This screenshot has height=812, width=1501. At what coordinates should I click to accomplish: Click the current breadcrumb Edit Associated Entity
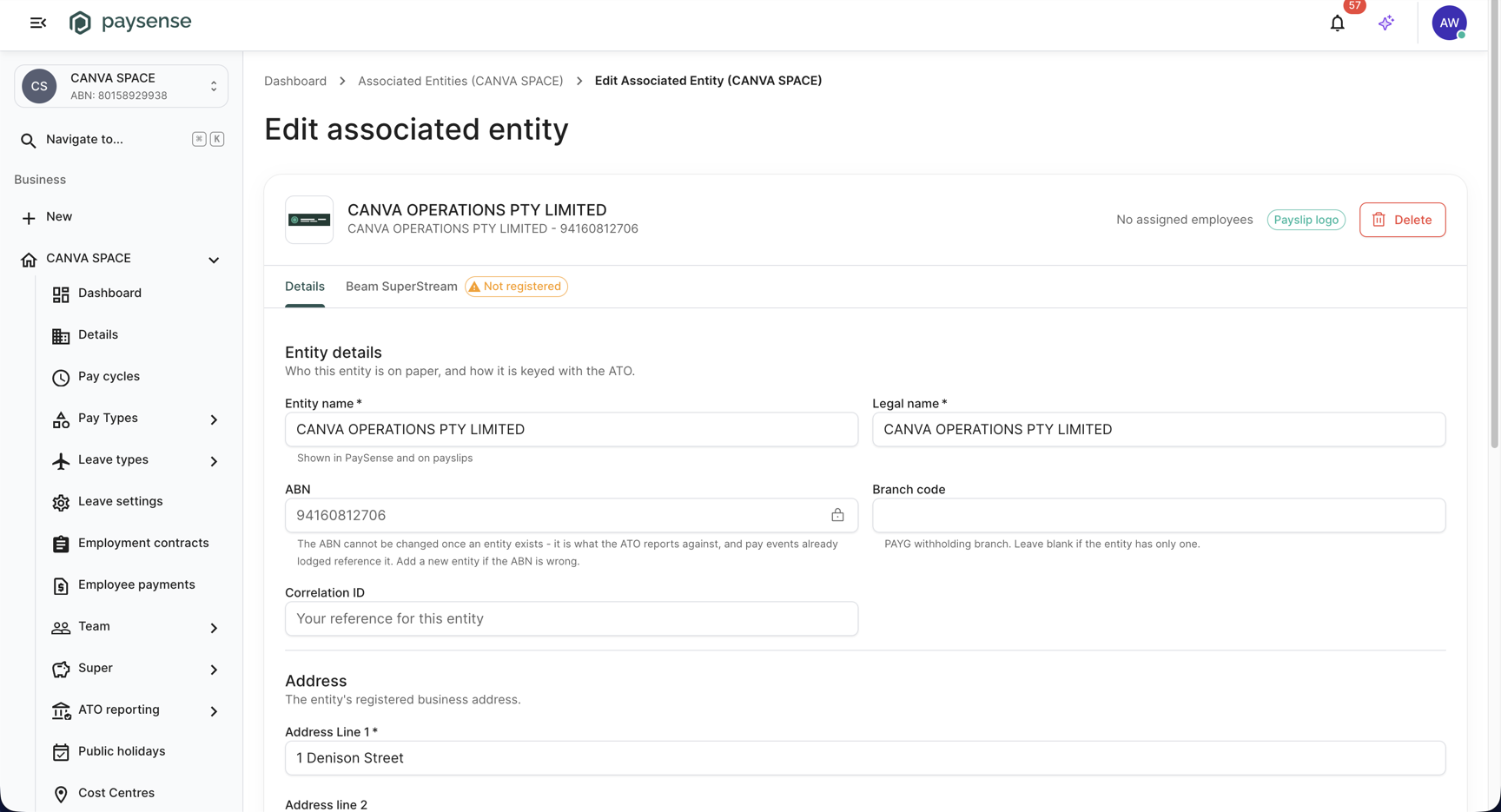708,81
